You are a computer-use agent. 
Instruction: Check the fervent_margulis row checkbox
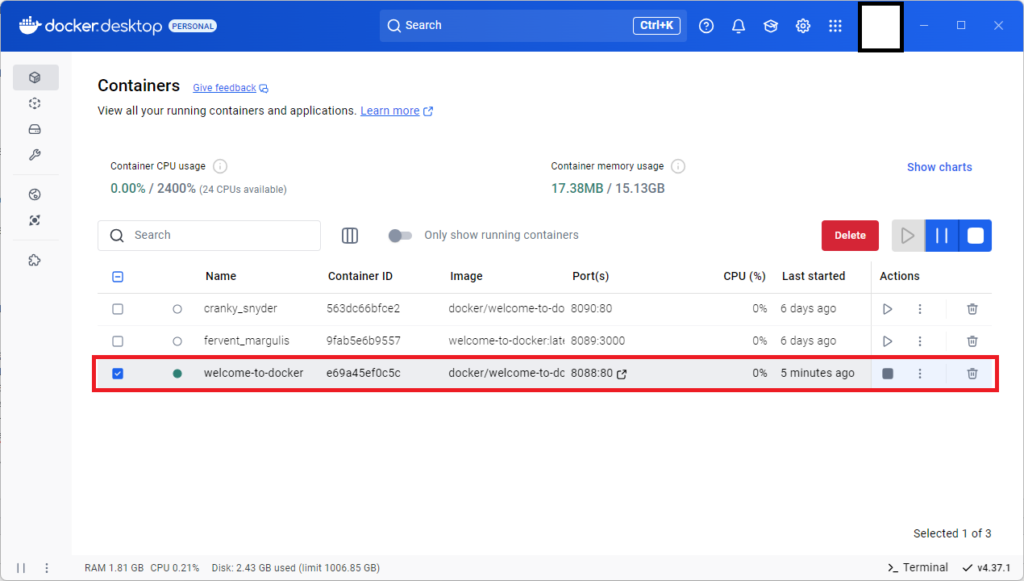[118, 341]
